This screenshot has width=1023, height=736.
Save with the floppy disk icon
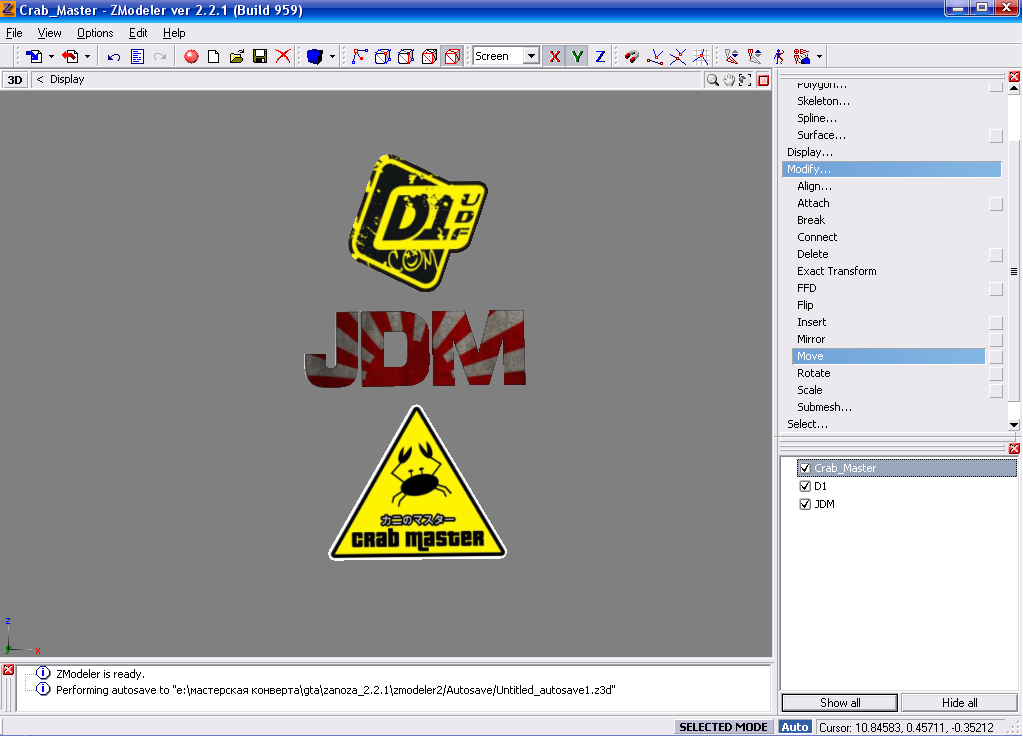[260, 57]
